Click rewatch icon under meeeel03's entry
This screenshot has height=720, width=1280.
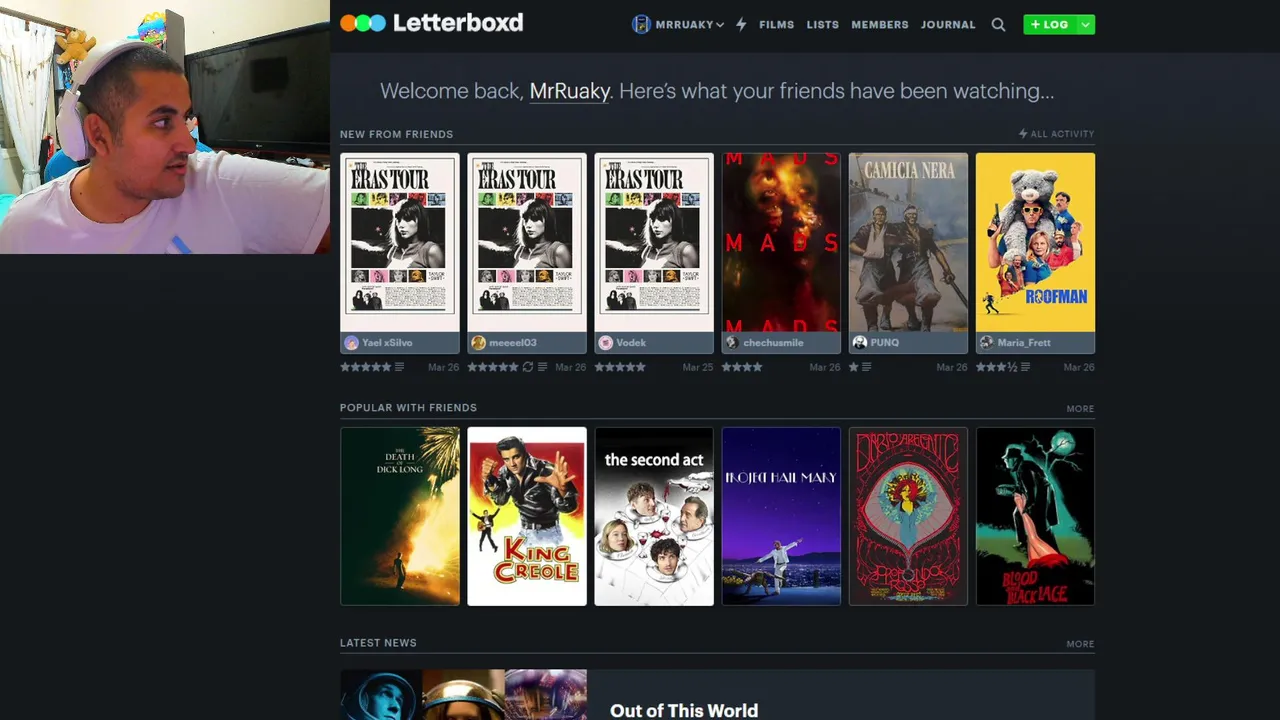coord(528,367)
